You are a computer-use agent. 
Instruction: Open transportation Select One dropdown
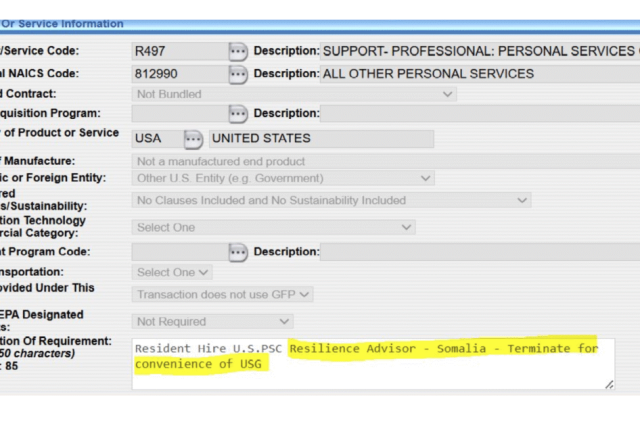tap(172, 272)
